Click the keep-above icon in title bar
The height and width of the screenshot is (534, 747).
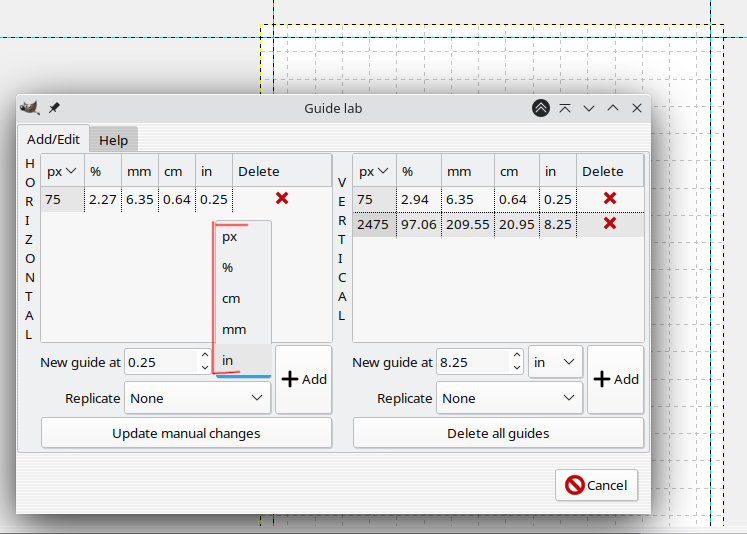click(x=565, y=108)
